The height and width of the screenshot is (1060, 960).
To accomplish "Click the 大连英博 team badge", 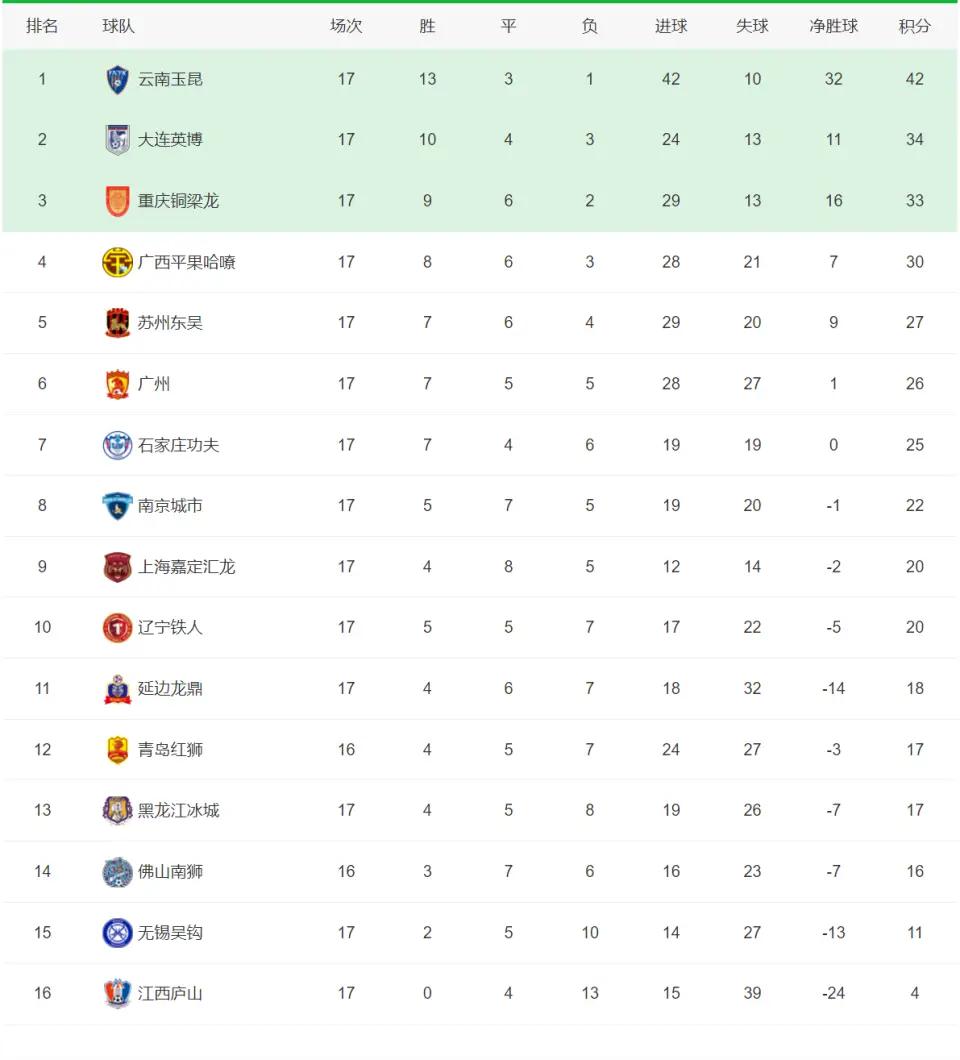I will 118,139.
